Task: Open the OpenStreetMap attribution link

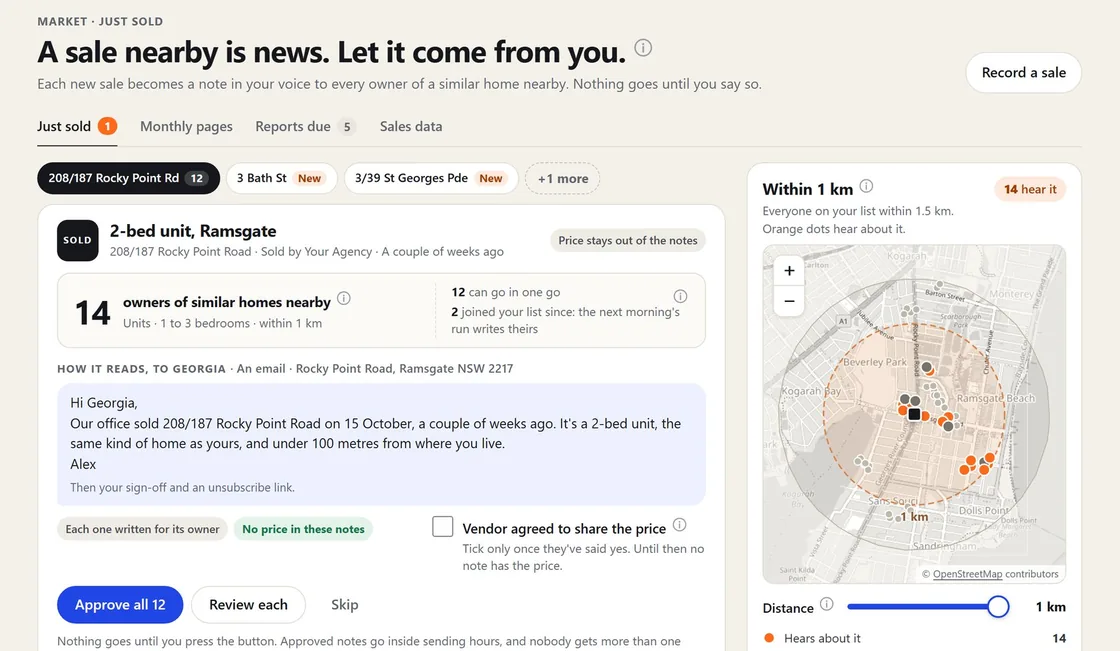Action: (x=967, y=574)
